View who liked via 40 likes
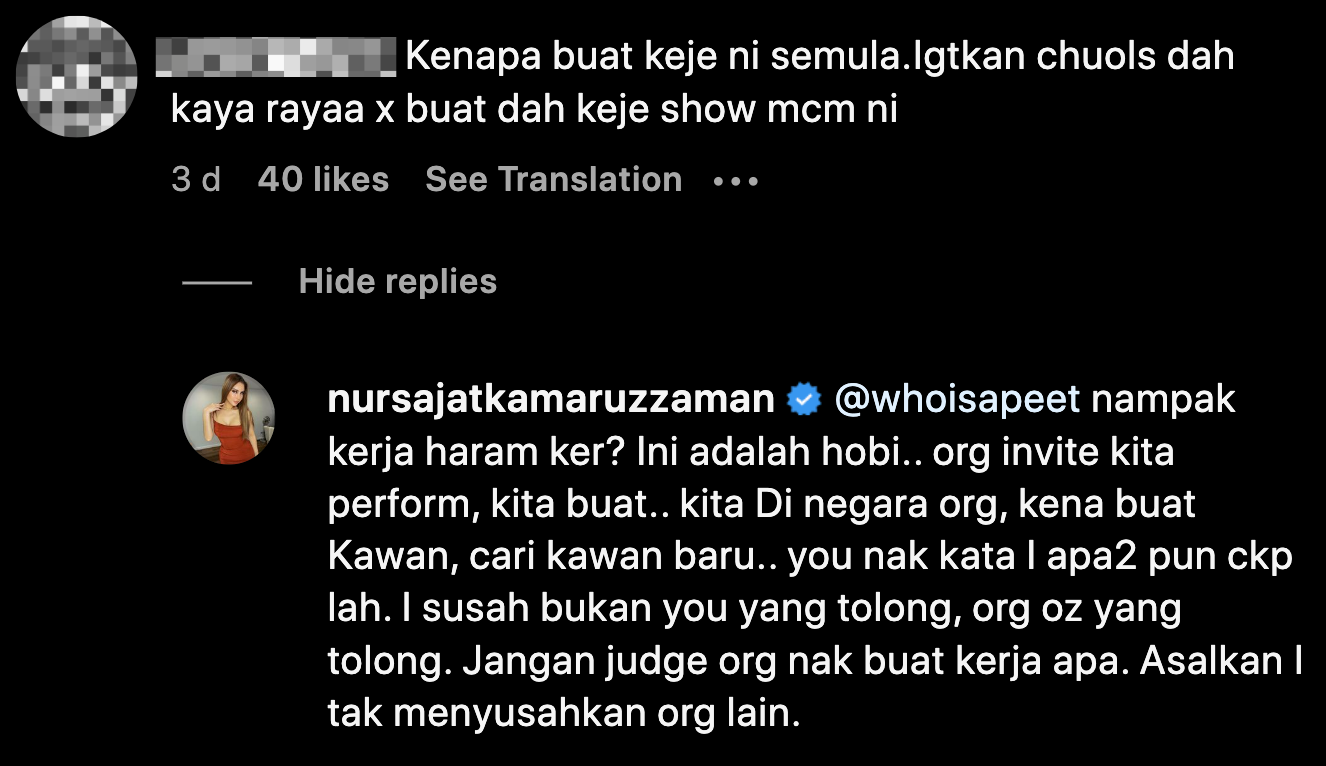The height and width of the screenshot is (766, 1326). pos(323,180)
